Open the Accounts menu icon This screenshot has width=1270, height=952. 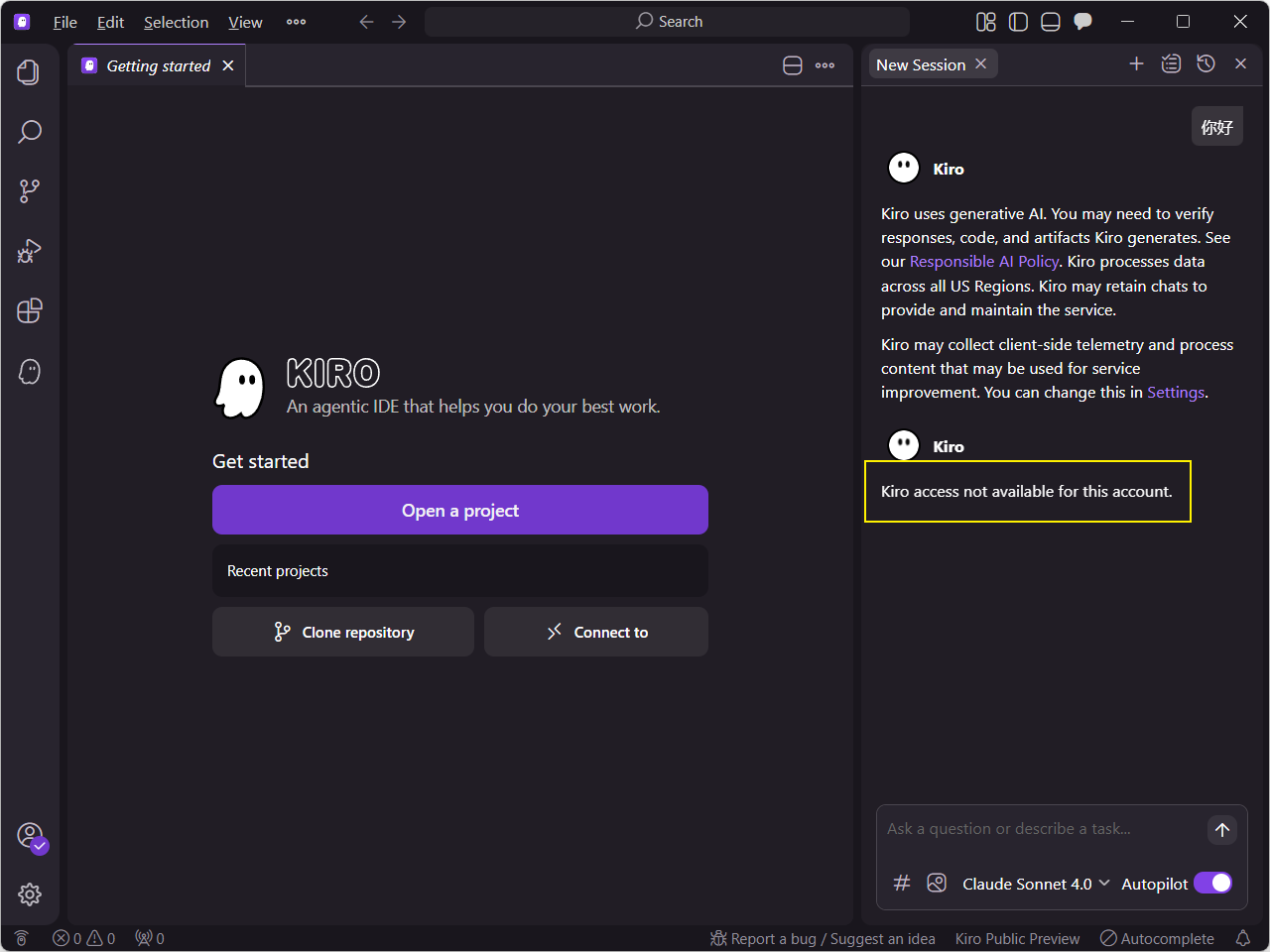coord(31,836)
